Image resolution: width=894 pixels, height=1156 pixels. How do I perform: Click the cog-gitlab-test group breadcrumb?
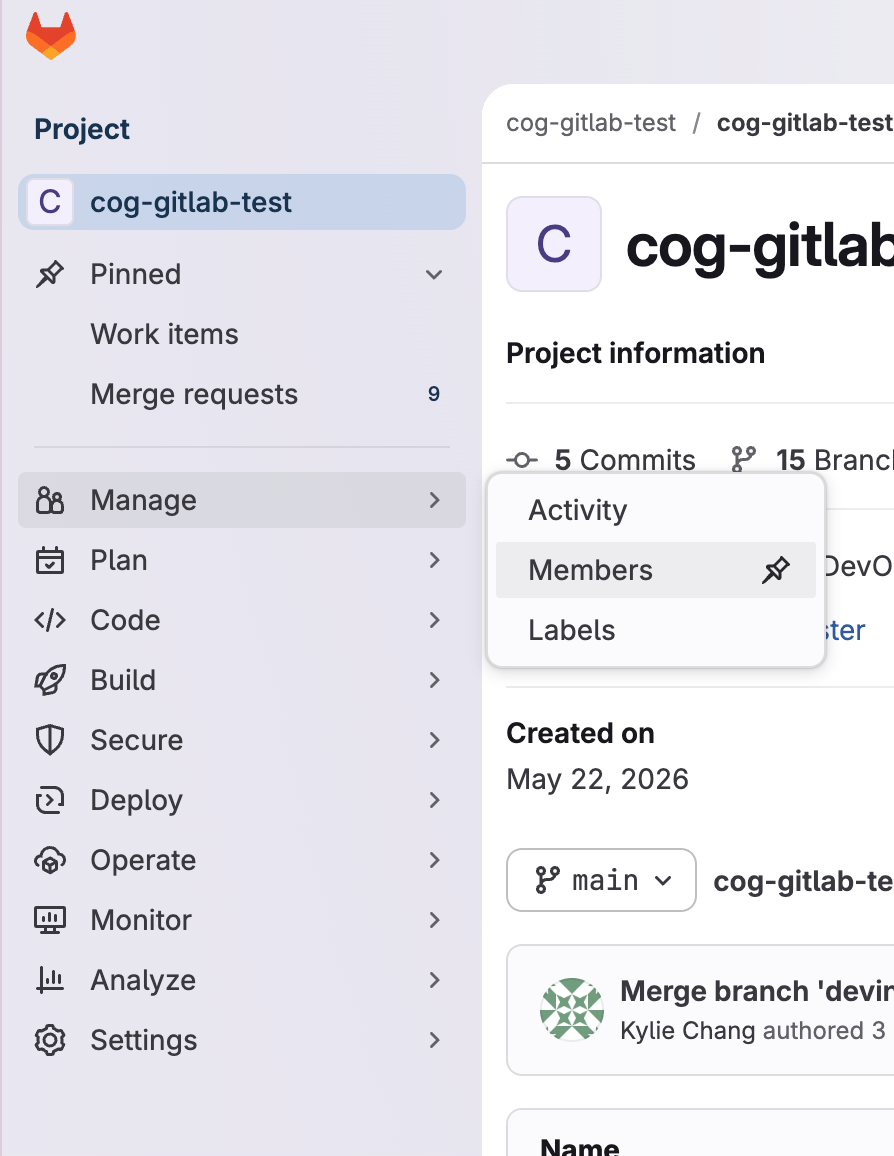[x=591, y=122]
